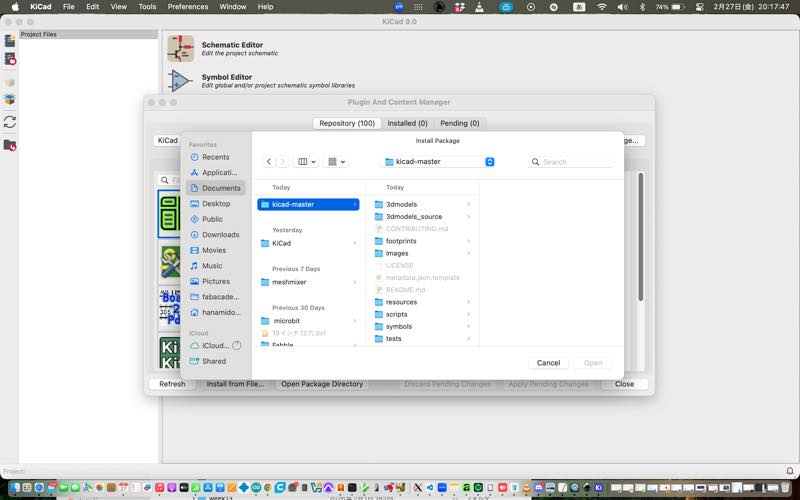This screenshot has width=800, height=500.
Task: Click the Wi-Fi icon in the menu bar
Action: pos(602,7)
